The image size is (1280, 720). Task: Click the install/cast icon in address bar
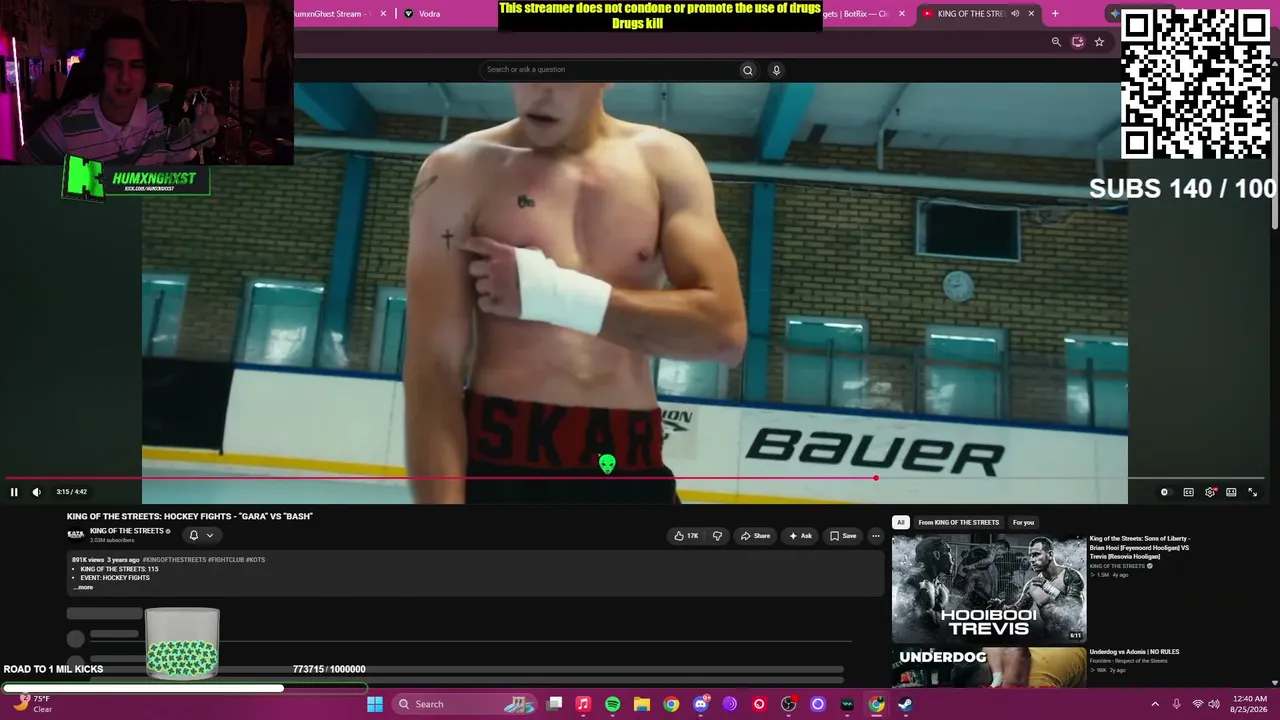tap(1077, 42)
